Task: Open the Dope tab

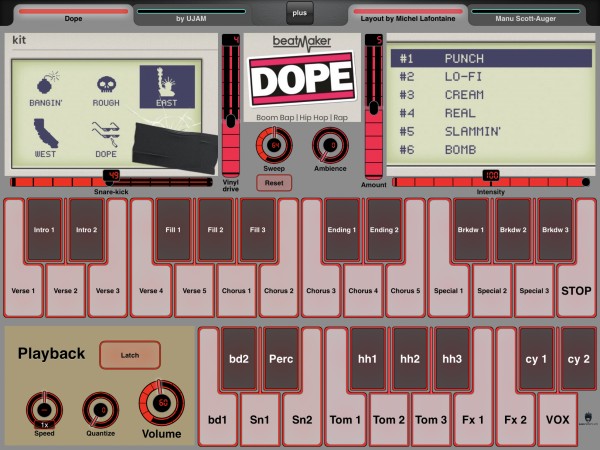Action: (73, 15)
